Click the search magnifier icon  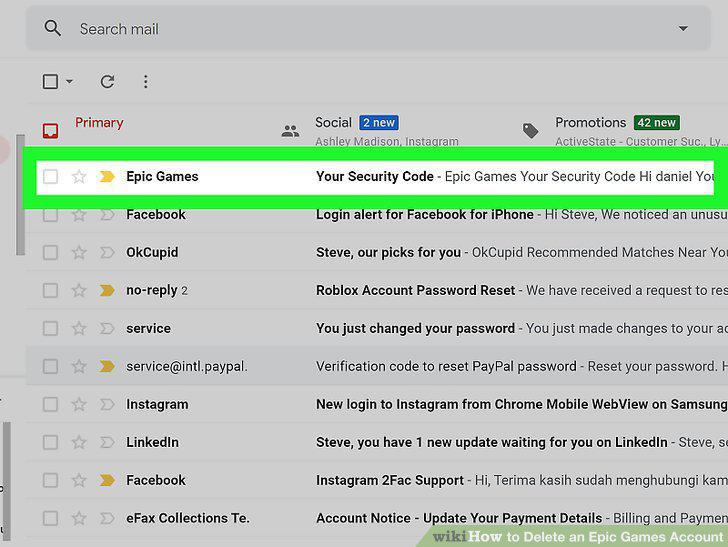(52, 28)
